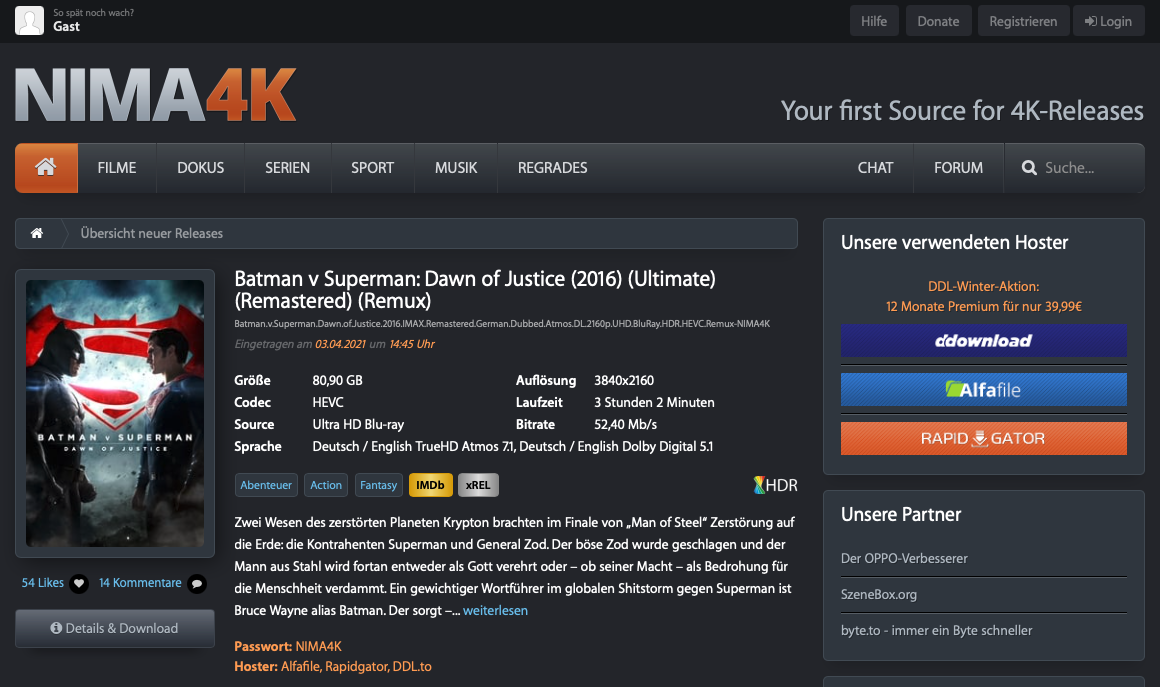
Task: Click the comment bubble icon
Action: pos(197,583)
